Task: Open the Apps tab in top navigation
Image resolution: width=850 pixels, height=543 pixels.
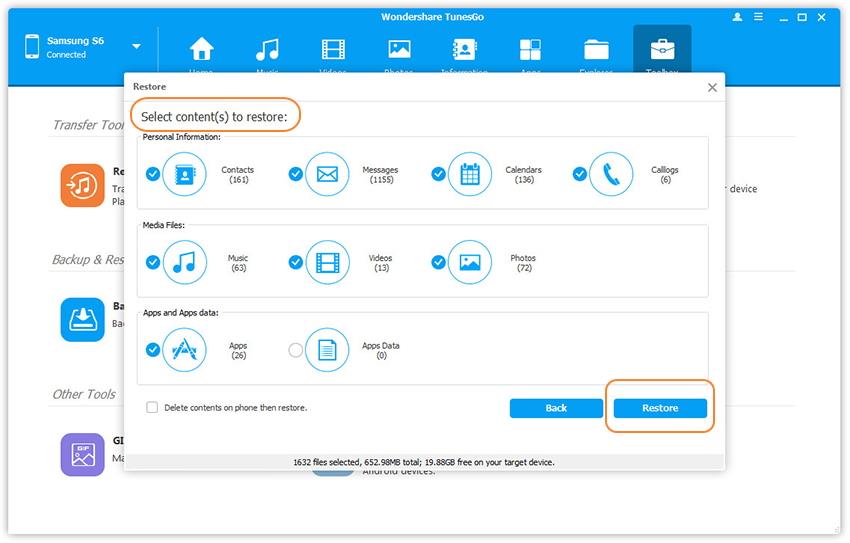Action: [530, 55]
